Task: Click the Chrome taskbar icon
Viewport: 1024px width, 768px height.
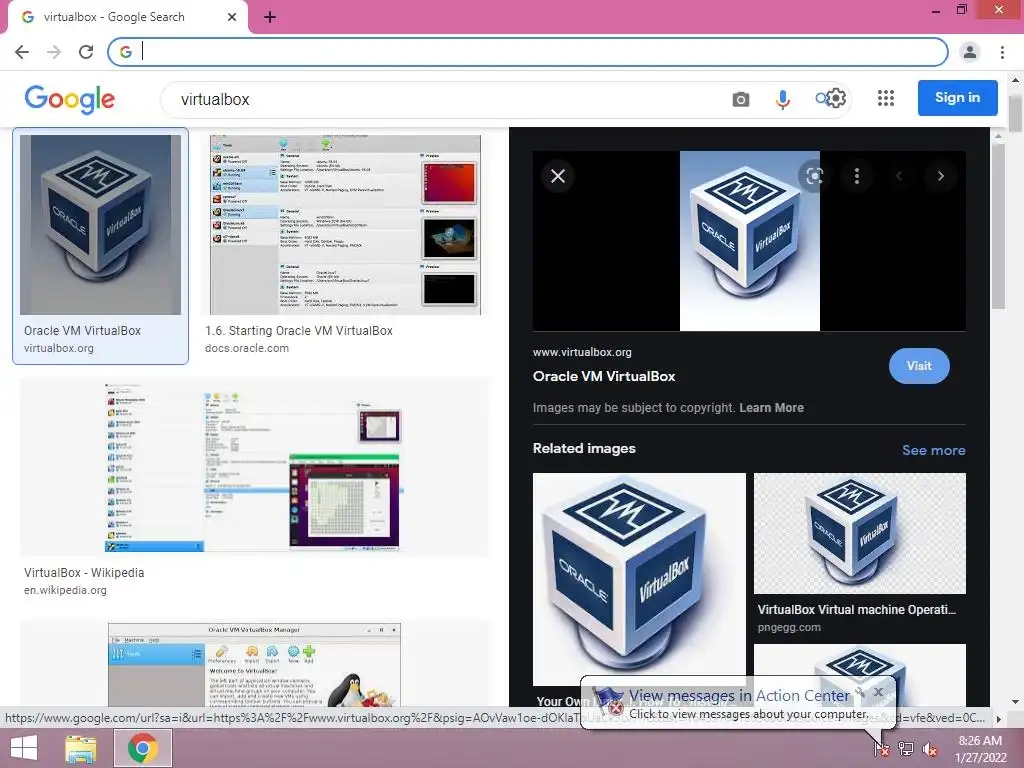Action: tap(143, 748)
